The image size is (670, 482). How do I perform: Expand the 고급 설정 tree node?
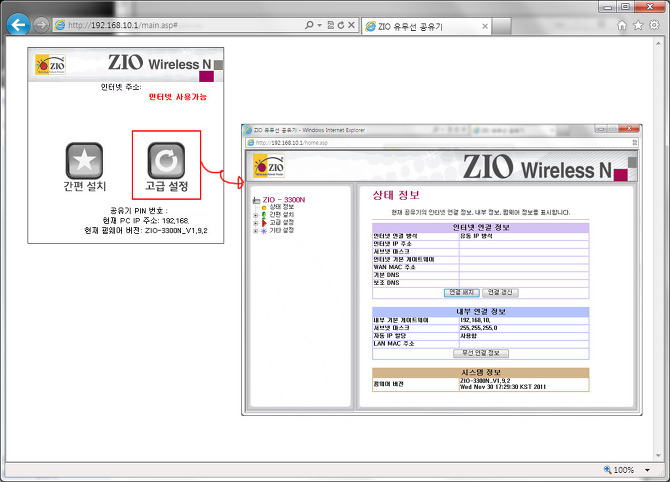click(256, 223)
